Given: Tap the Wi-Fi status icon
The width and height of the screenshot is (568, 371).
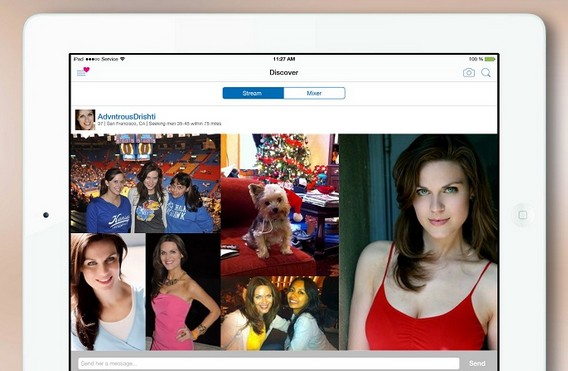Looking at the screenshot, I should click(x=122, y=59).
